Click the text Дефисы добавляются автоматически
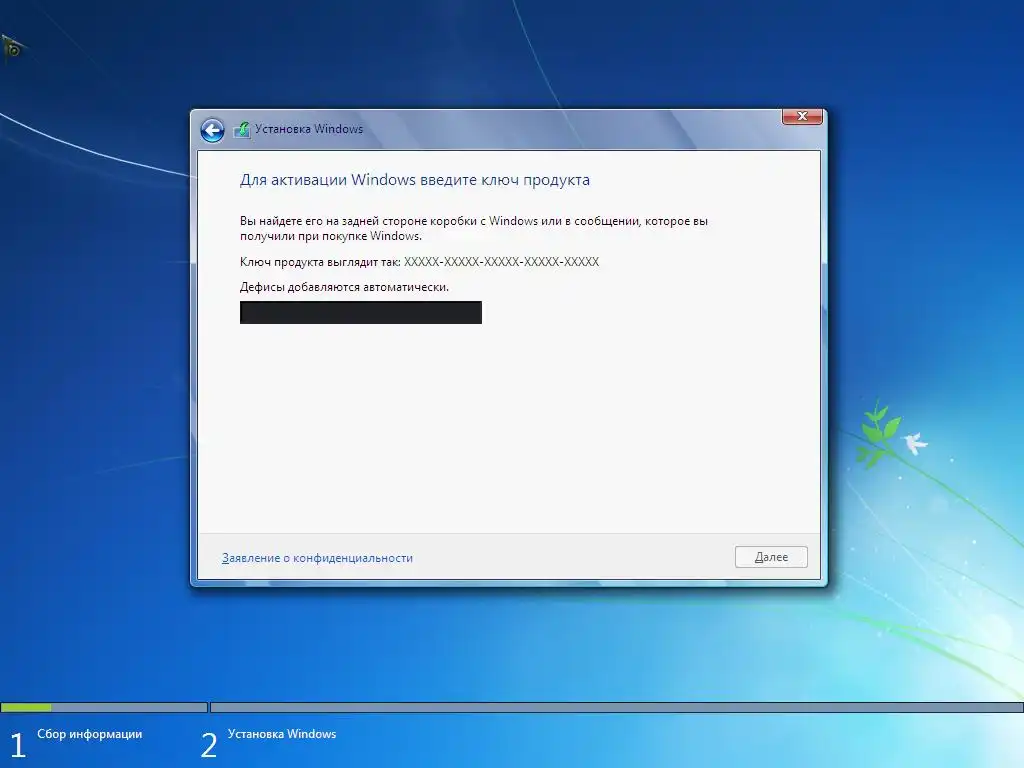The height and width of the screenshot is (768, 1024). (344, 287)
